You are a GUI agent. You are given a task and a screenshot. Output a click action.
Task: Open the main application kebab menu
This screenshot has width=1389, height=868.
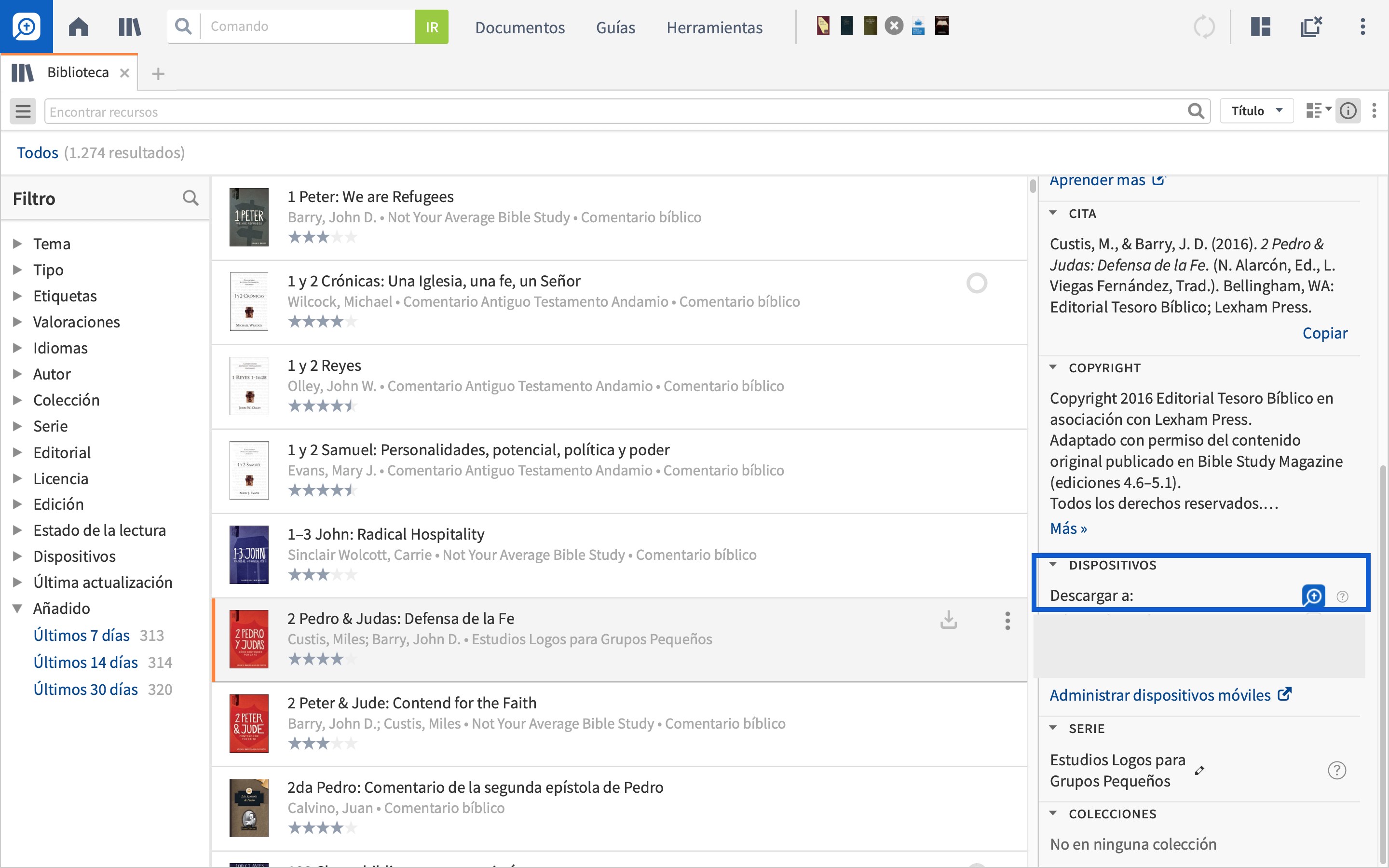point(1362,27)
